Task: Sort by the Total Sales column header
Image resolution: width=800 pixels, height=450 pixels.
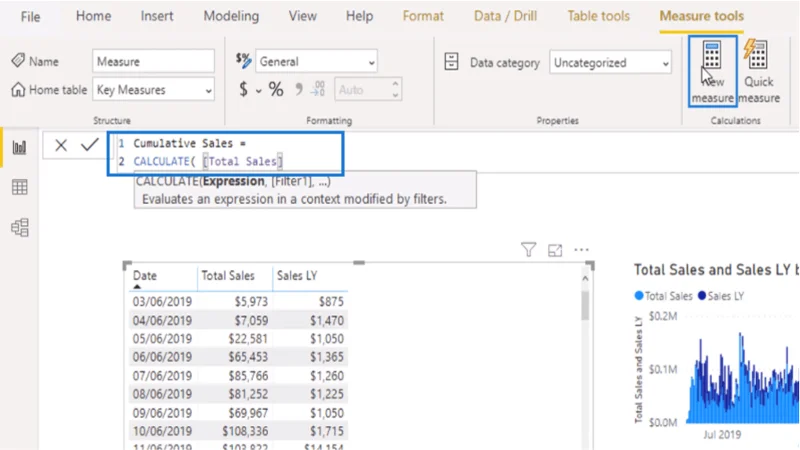Action: coord(228,276)
